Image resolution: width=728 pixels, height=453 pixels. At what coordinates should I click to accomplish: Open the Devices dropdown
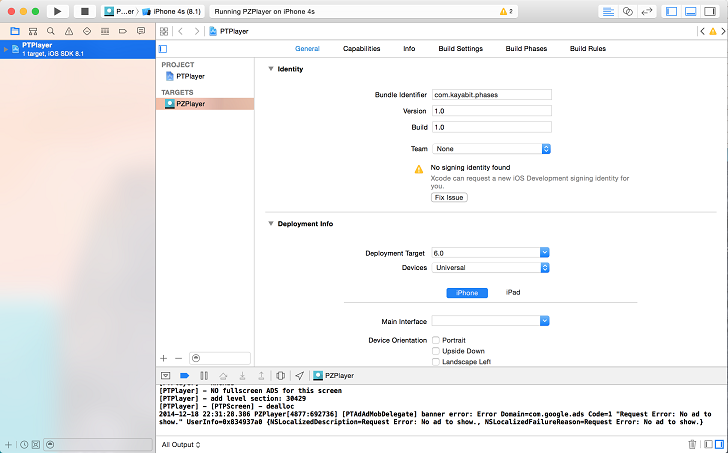point(490,267)
